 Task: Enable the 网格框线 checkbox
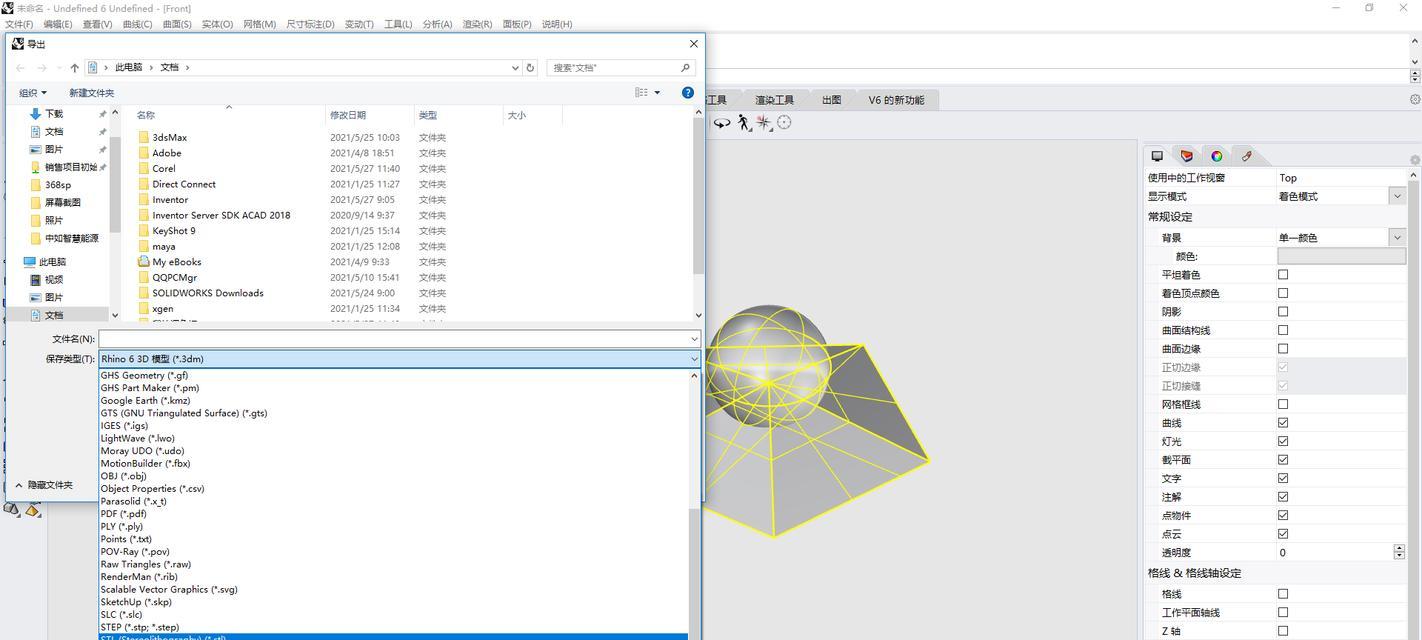[x=1283, y=404]
